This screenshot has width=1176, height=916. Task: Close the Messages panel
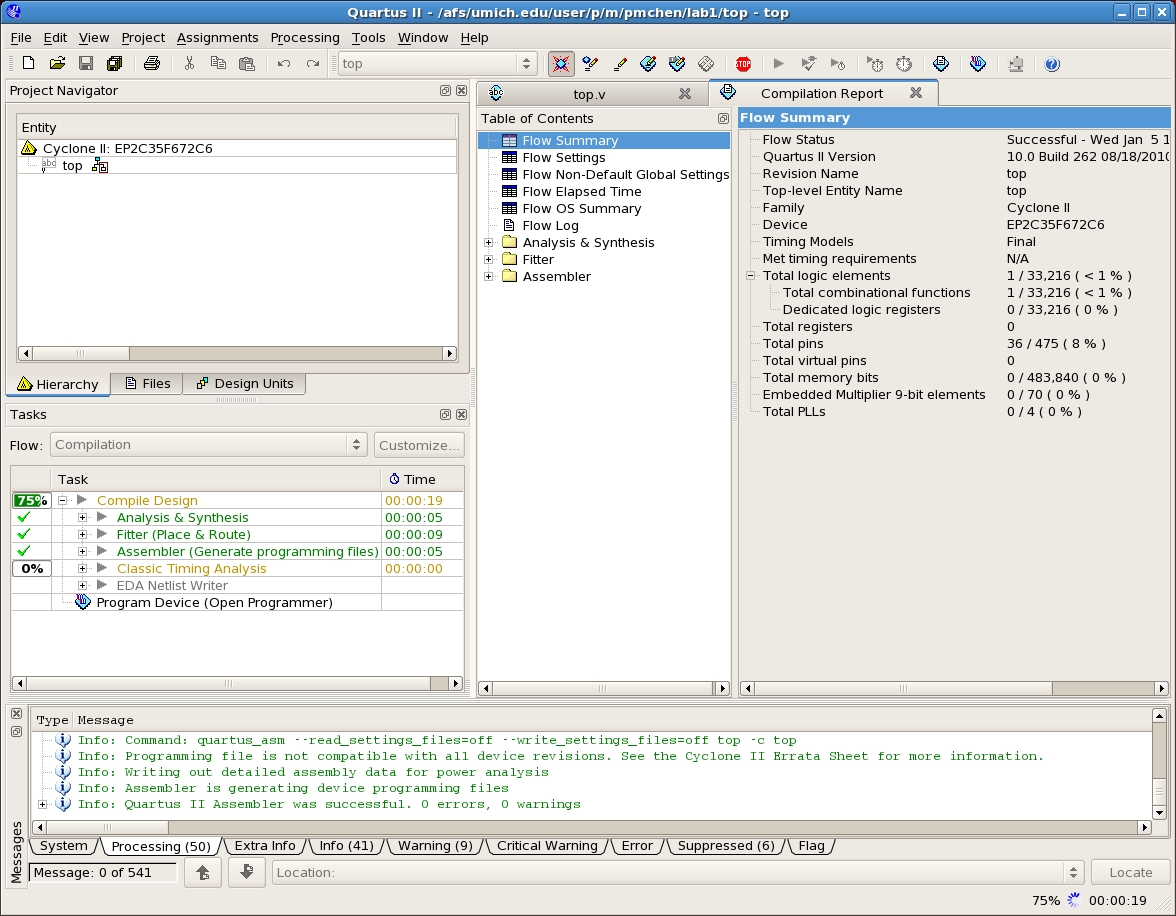(x=16, y=714)
